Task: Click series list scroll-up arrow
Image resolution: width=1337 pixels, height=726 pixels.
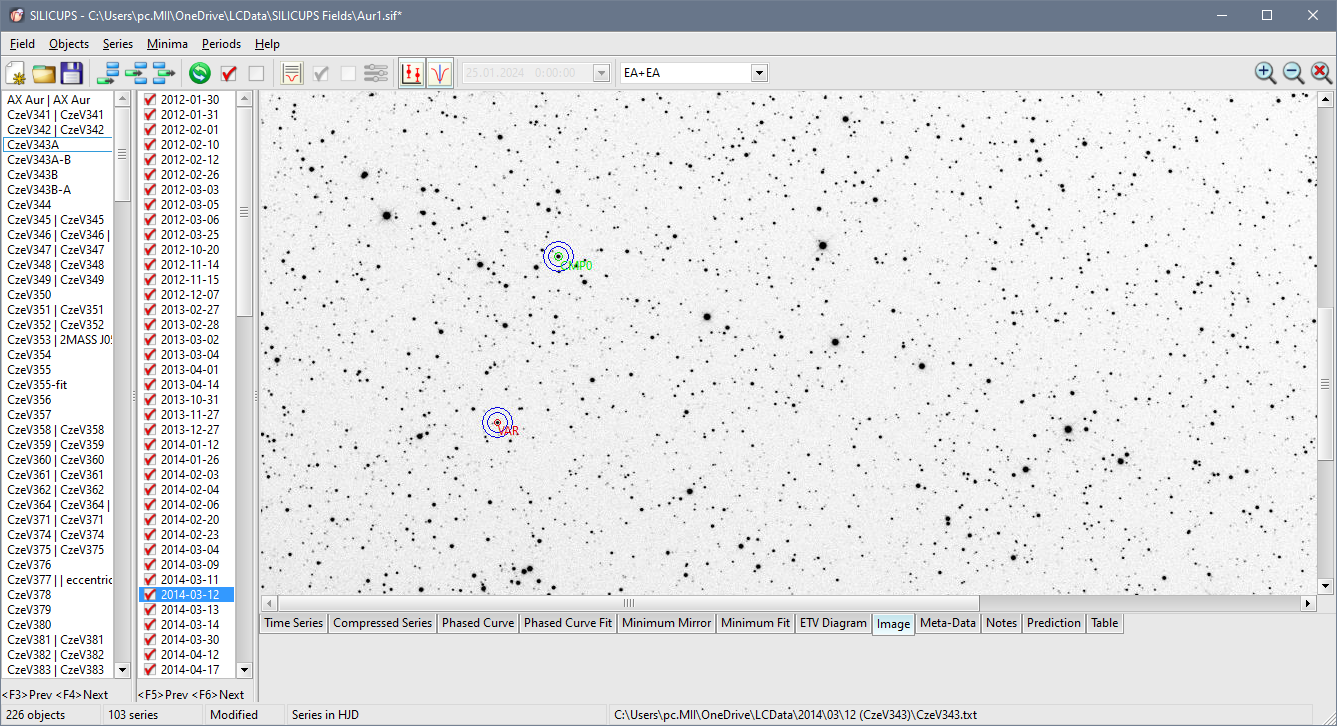Action: pos(245,99)
